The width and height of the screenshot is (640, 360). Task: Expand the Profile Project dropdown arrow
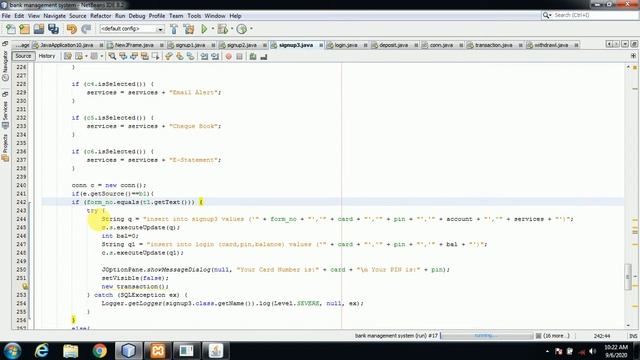click(251, 29)
